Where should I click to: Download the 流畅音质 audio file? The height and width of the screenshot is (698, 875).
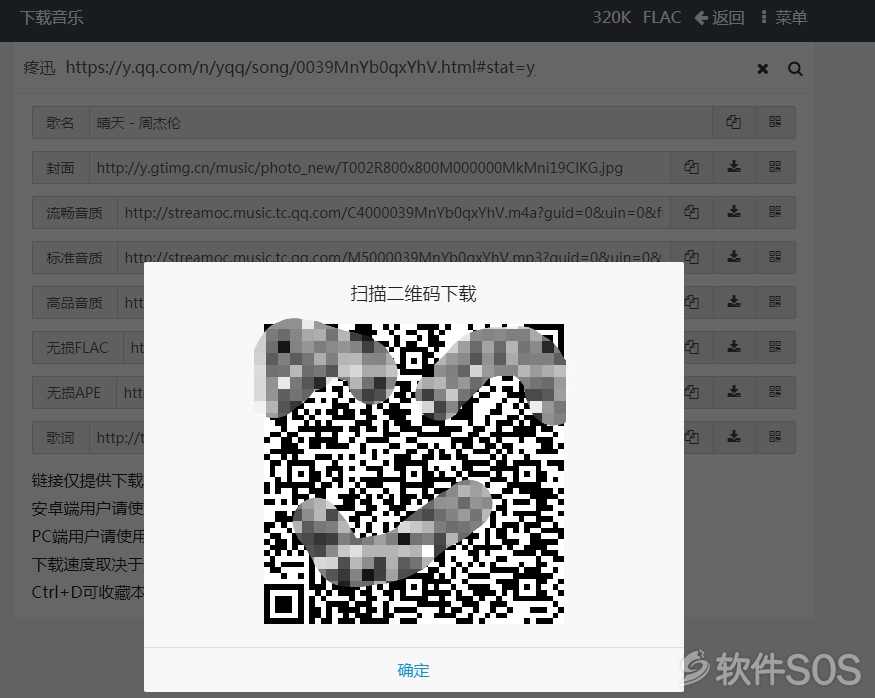pos(734,212)
